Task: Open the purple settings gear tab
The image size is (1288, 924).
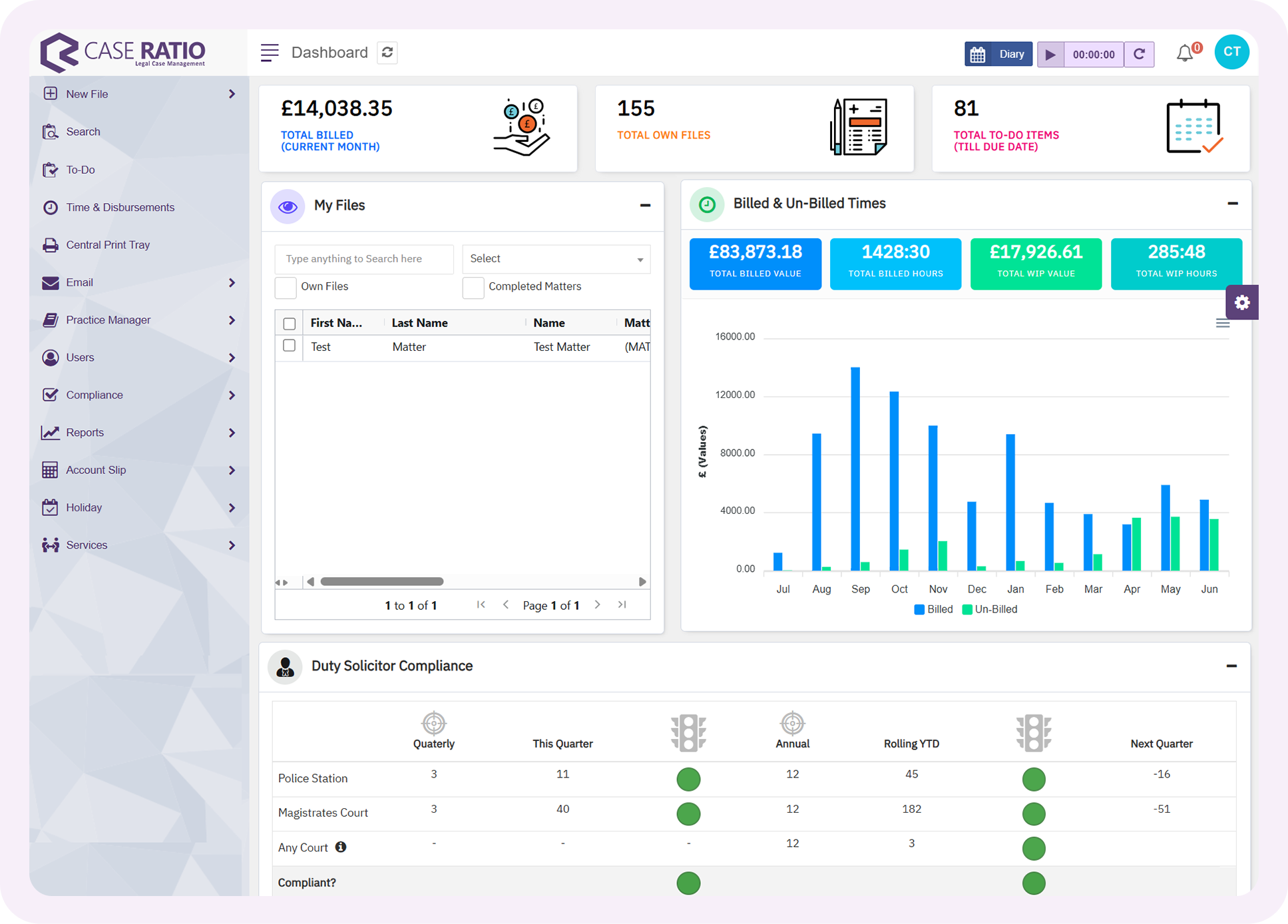Action: (1241, 302)
